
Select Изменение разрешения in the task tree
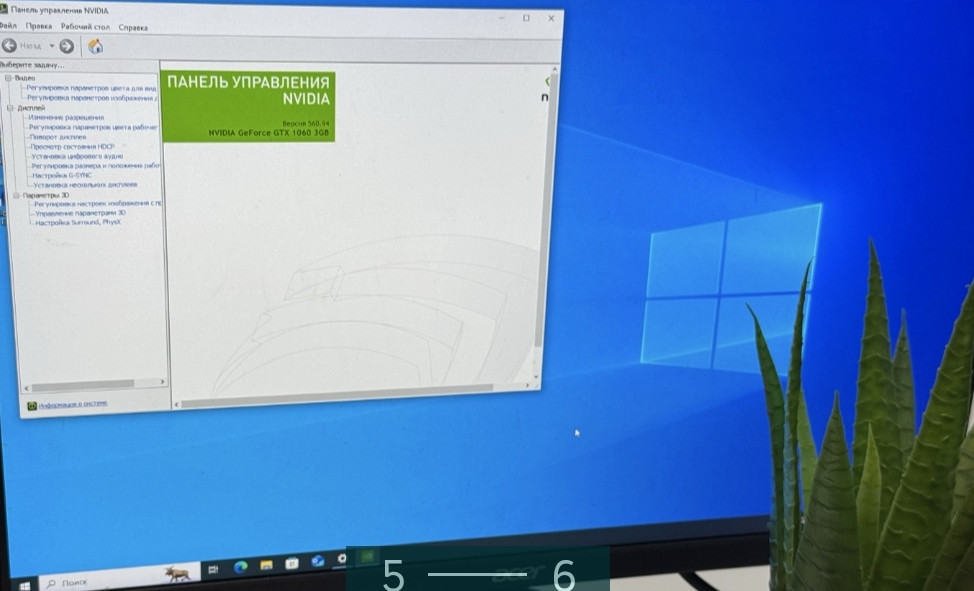pos(65,118)
